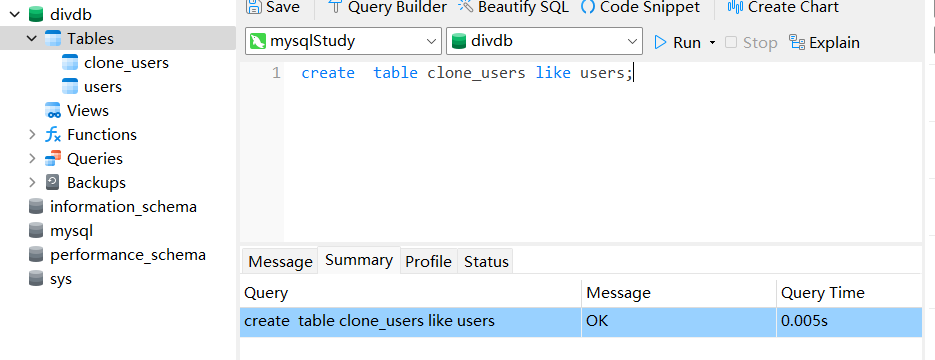Collapse the divdb database node

tap(16, 14)
